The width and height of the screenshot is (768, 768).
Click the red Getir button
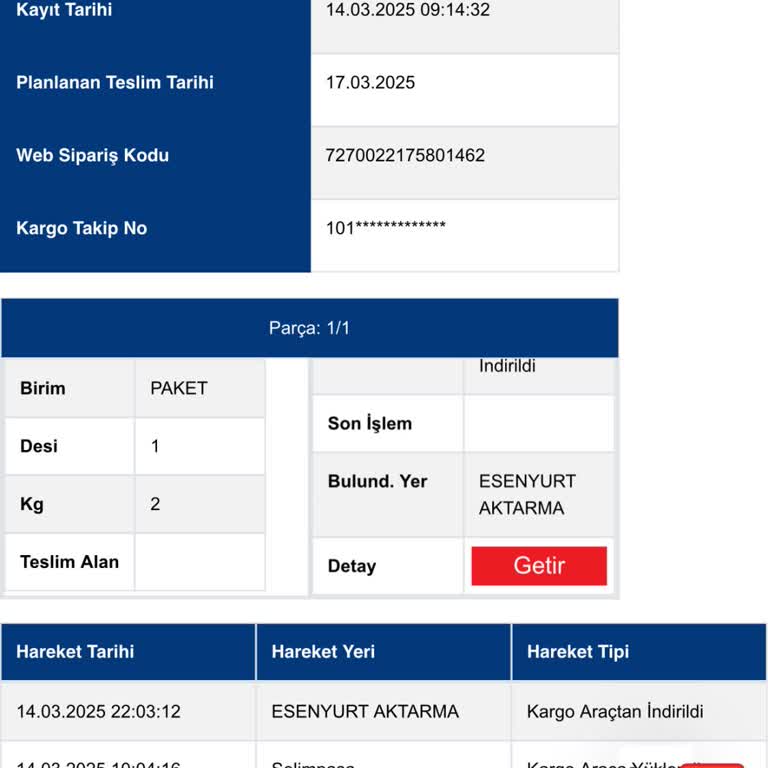539,566
